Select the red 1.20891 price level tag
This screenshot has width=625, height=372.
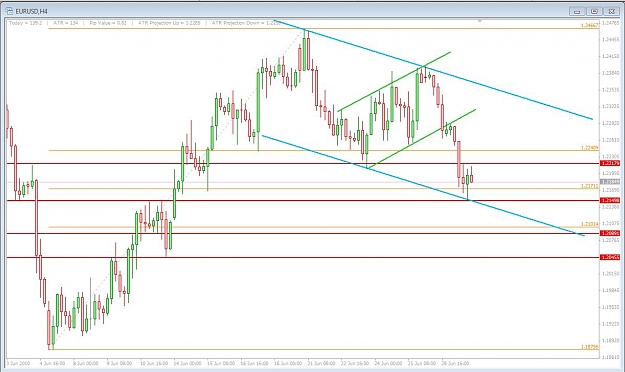[610, 233]
